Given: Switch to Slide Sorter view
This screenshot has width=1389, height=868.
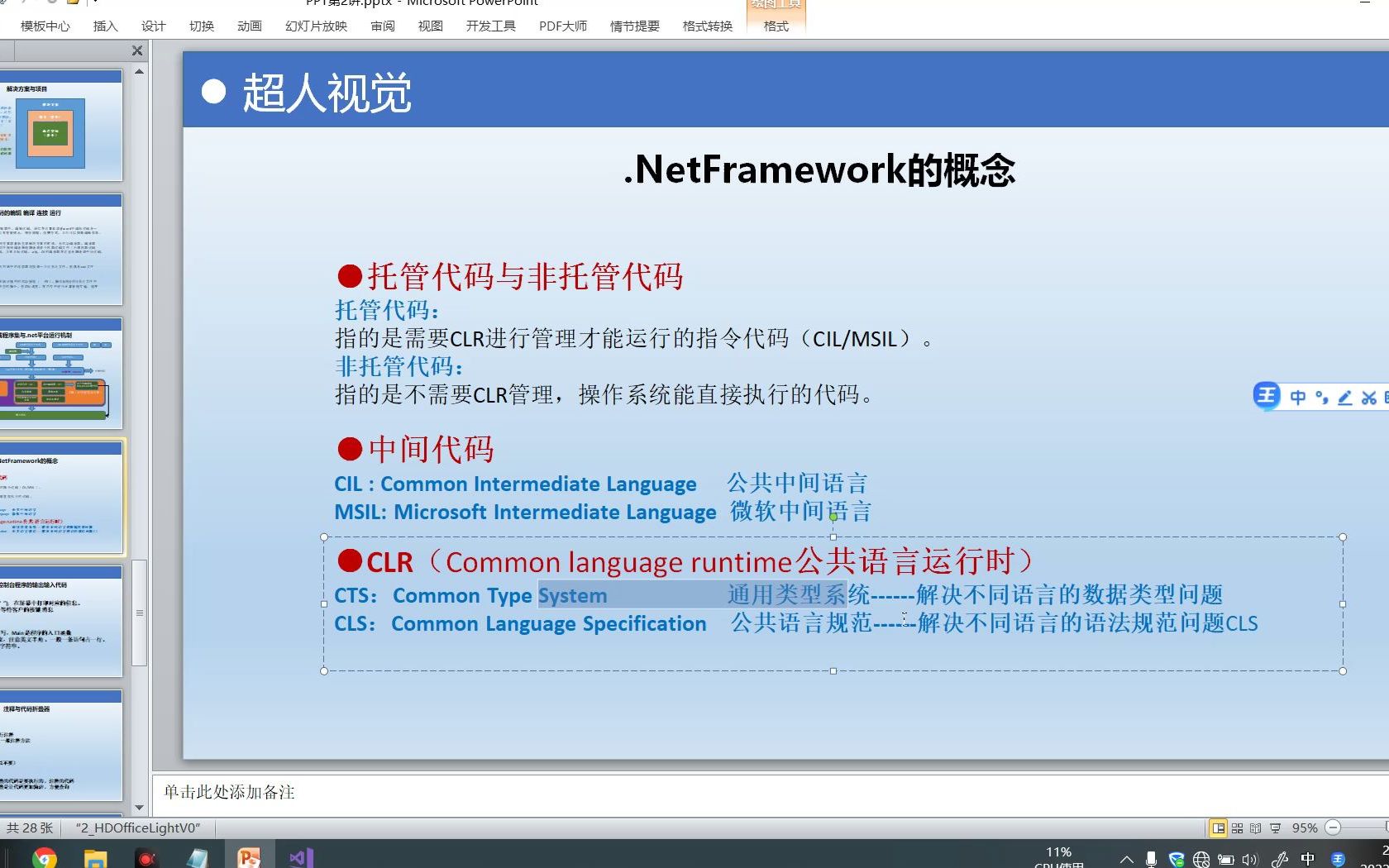Looking at the screenshot, I should tap(1237, 827).
